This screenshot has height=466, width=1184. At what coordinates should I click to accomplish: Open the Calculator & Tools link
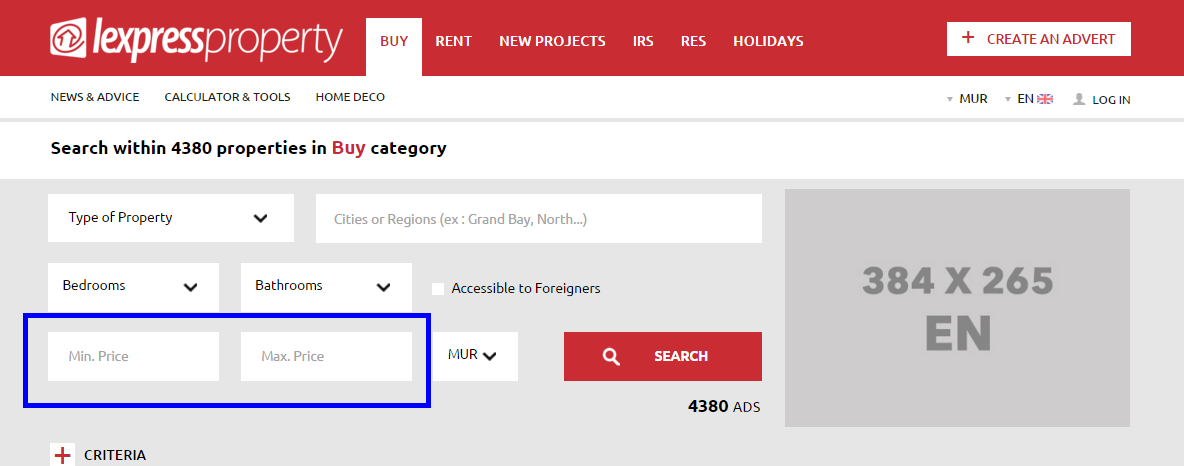pos(227,97)
